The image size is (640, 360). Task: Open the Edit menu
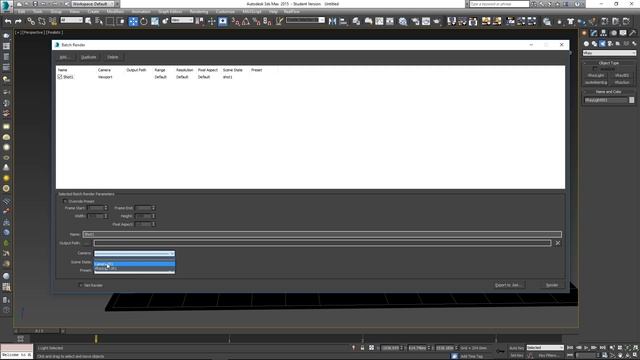point(21,12)
